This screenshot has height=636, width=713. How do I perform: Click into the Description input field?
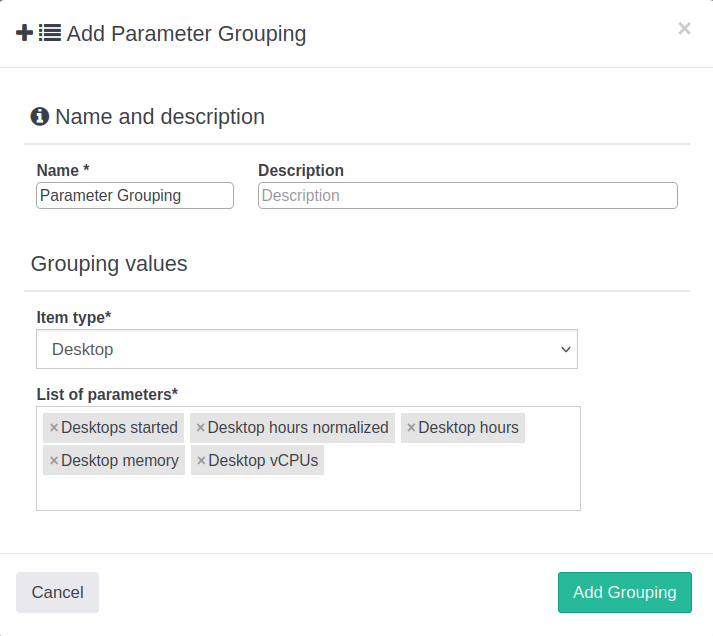click(x=467, y=196)
